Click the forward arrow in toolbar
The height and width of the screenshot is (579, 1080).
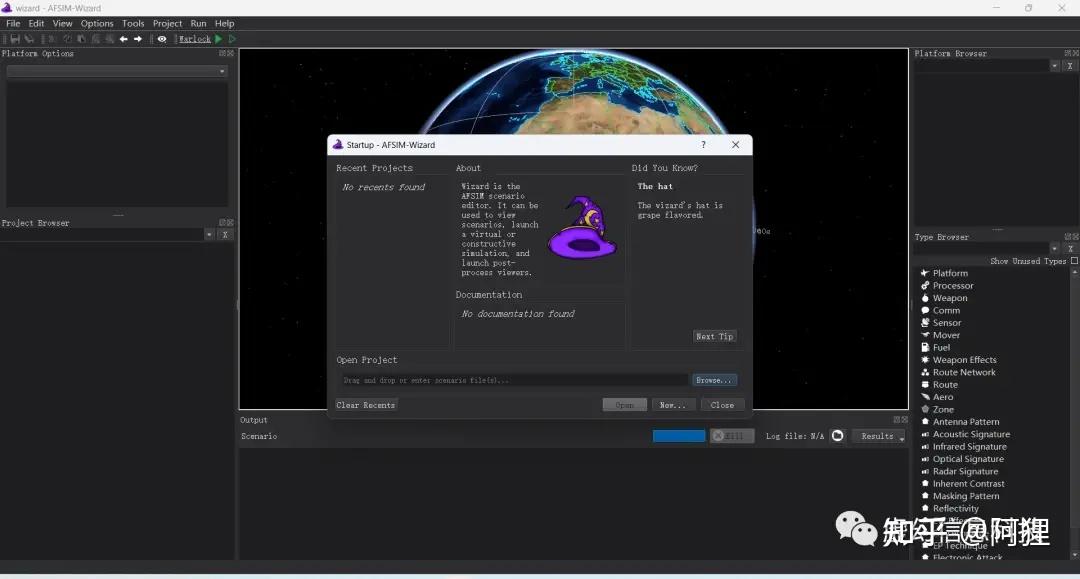pos(138,39)
